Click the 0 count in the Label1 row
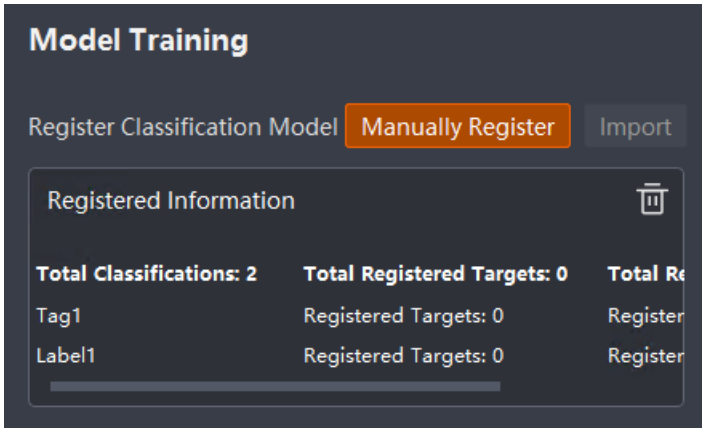706x430 pixels. tap(498, 355)
